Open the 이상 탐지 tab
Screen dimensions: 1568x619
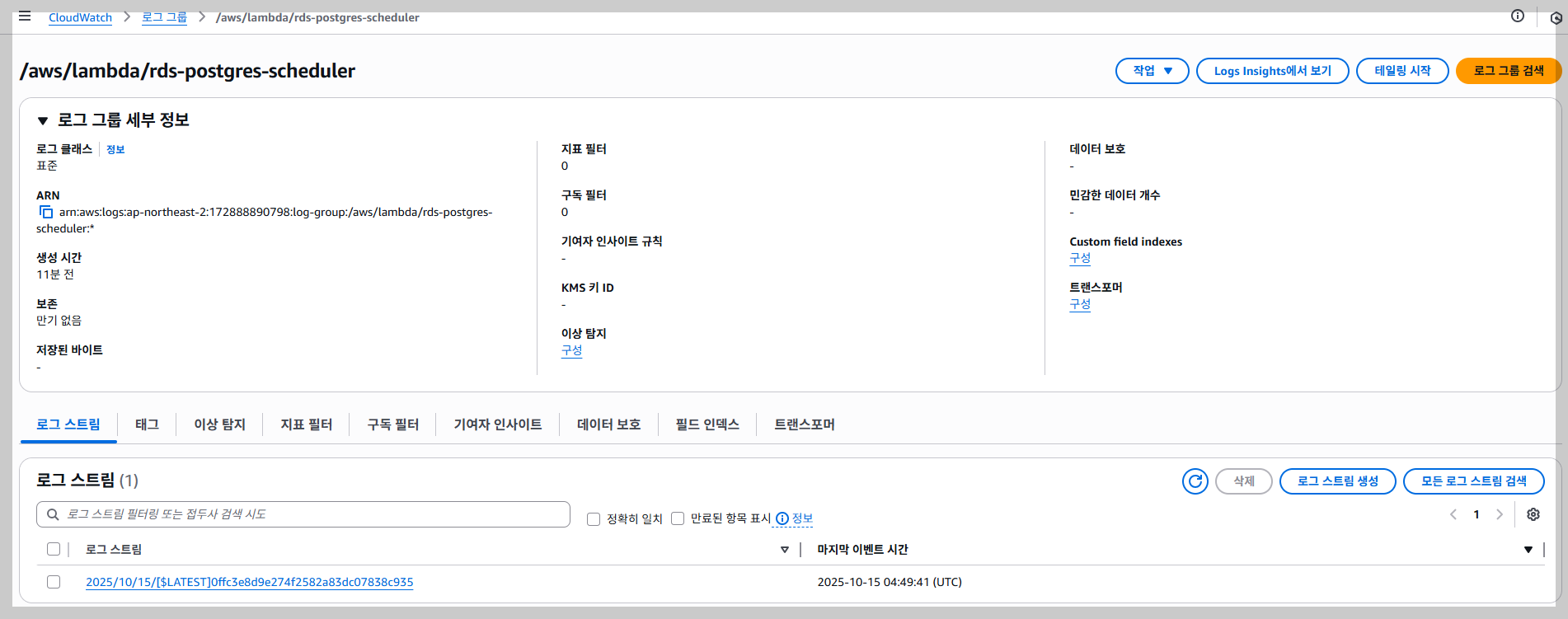click(x=219, y=424)
